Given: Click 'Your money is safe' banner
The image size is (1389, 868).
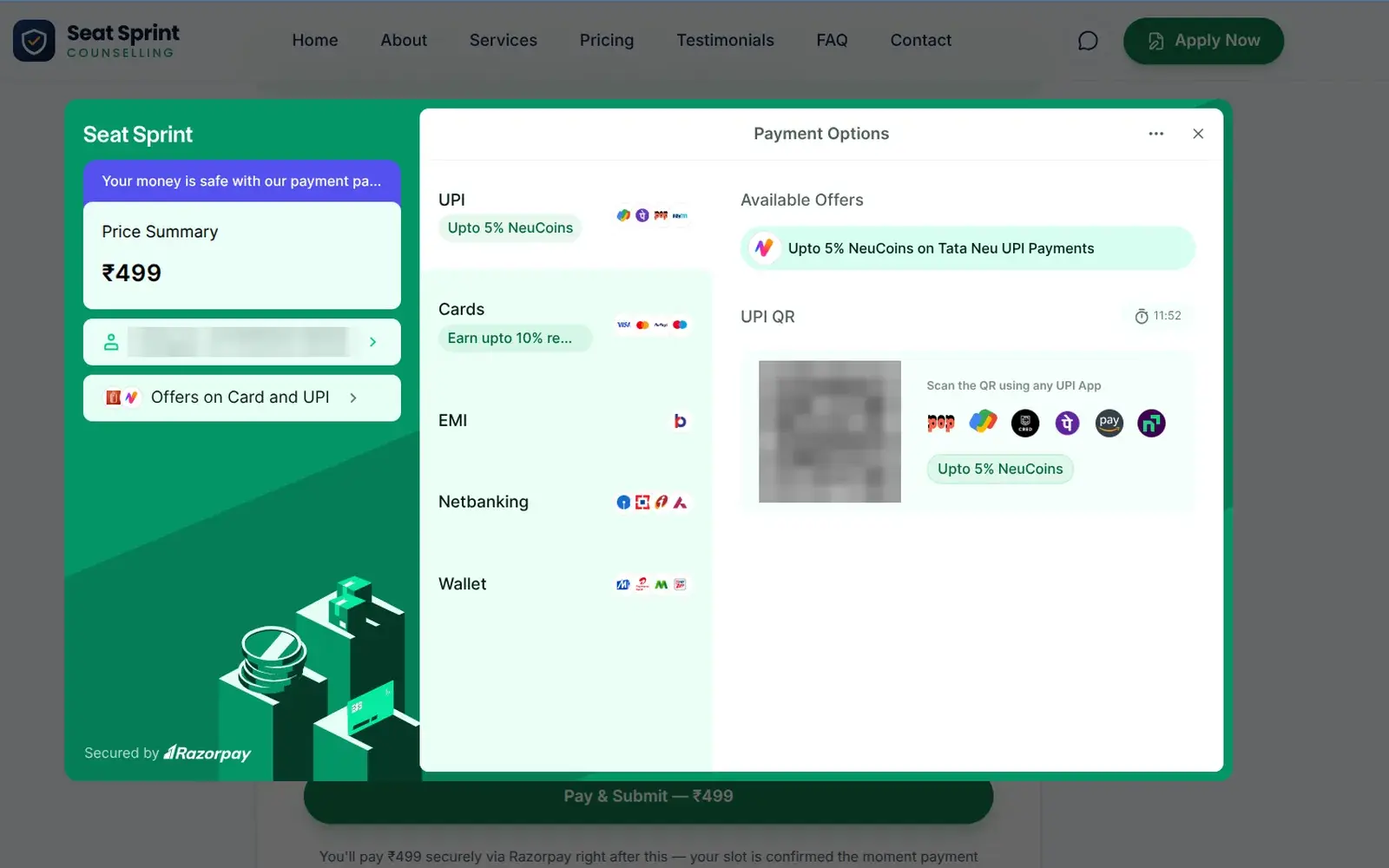Looking at the screenshot, I should click(x=242, y=181).
